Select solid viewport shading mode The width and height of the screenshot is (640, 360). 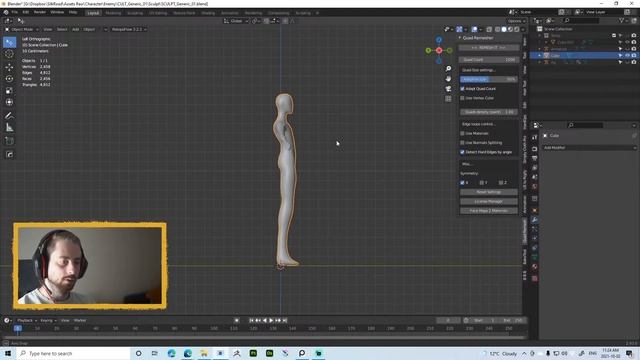click(504, 29)
